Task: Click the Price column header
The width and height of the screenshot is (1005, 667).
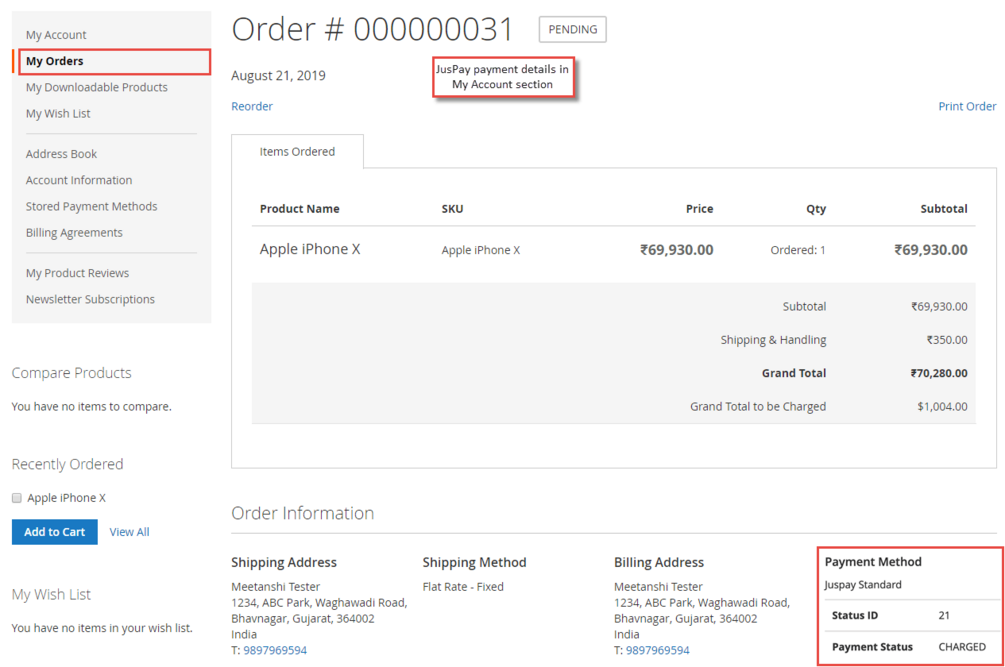Action: tap(699, 209)
